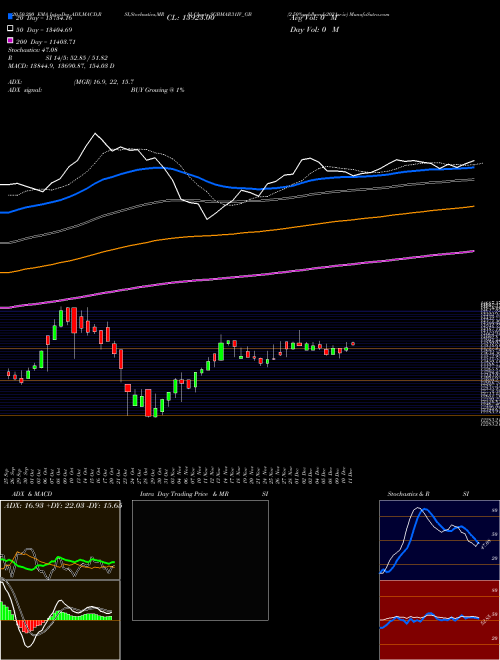
Task: Open the MACD histogram chart panel
Action: click(60, 620)
